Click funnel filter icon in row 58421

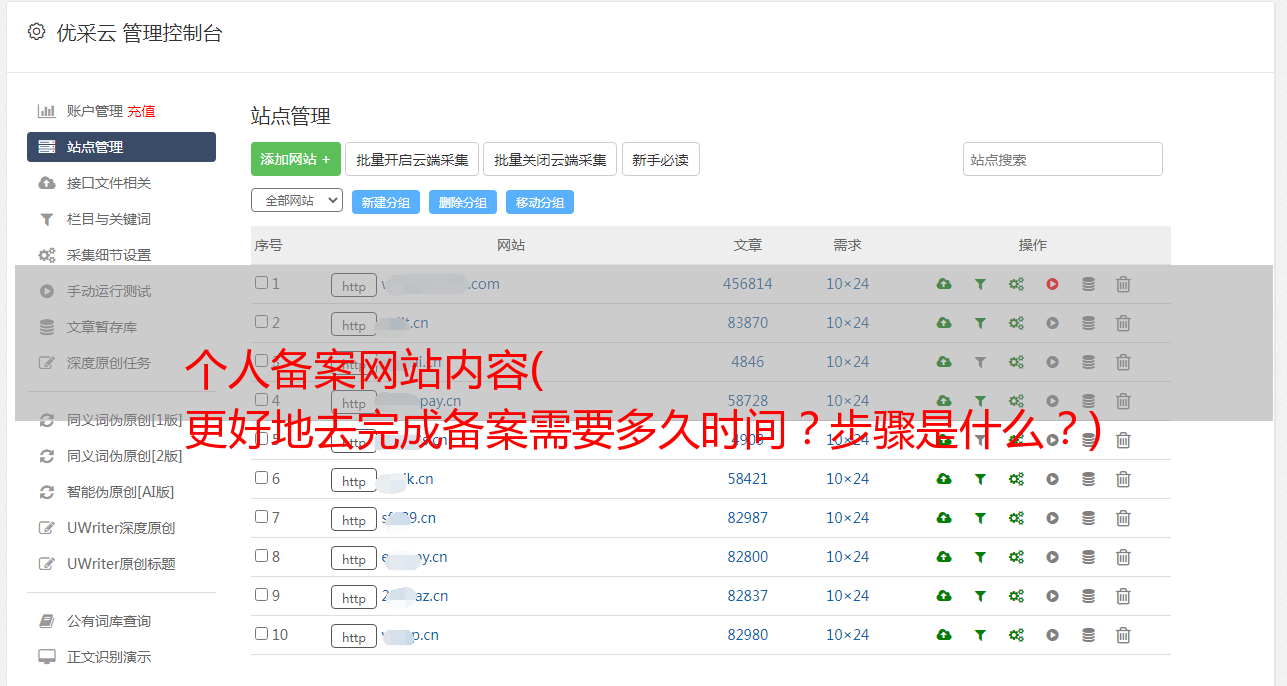tap(980, 479)
